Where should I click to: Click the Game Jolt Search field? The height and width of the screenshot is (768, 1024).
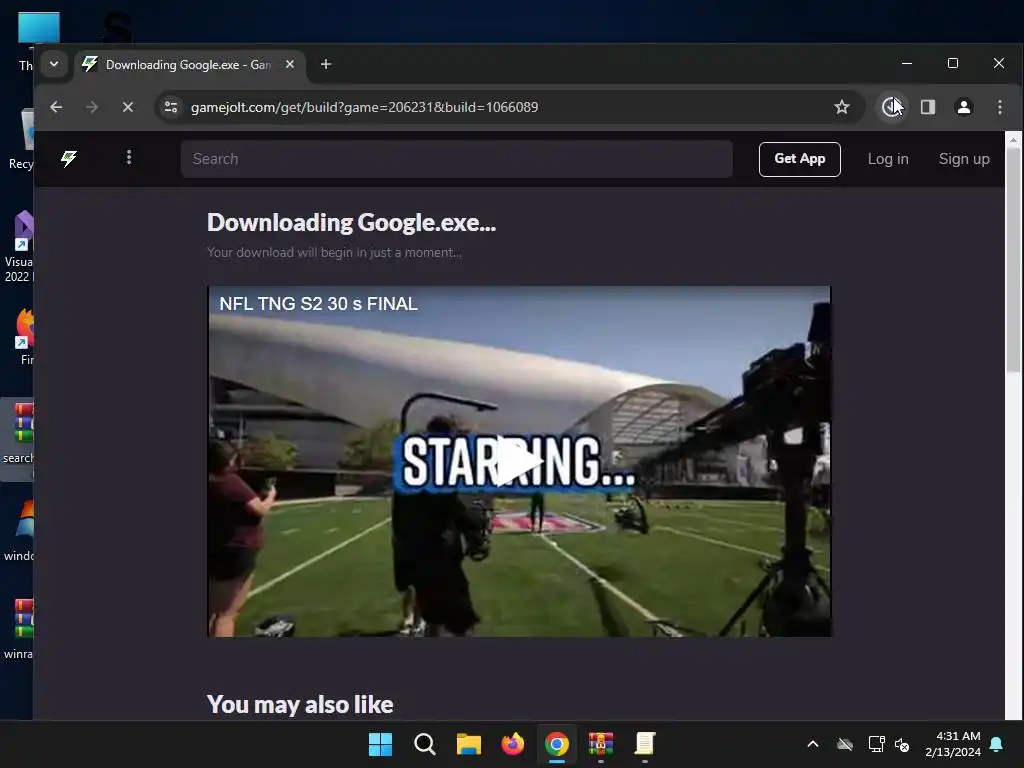456,159
